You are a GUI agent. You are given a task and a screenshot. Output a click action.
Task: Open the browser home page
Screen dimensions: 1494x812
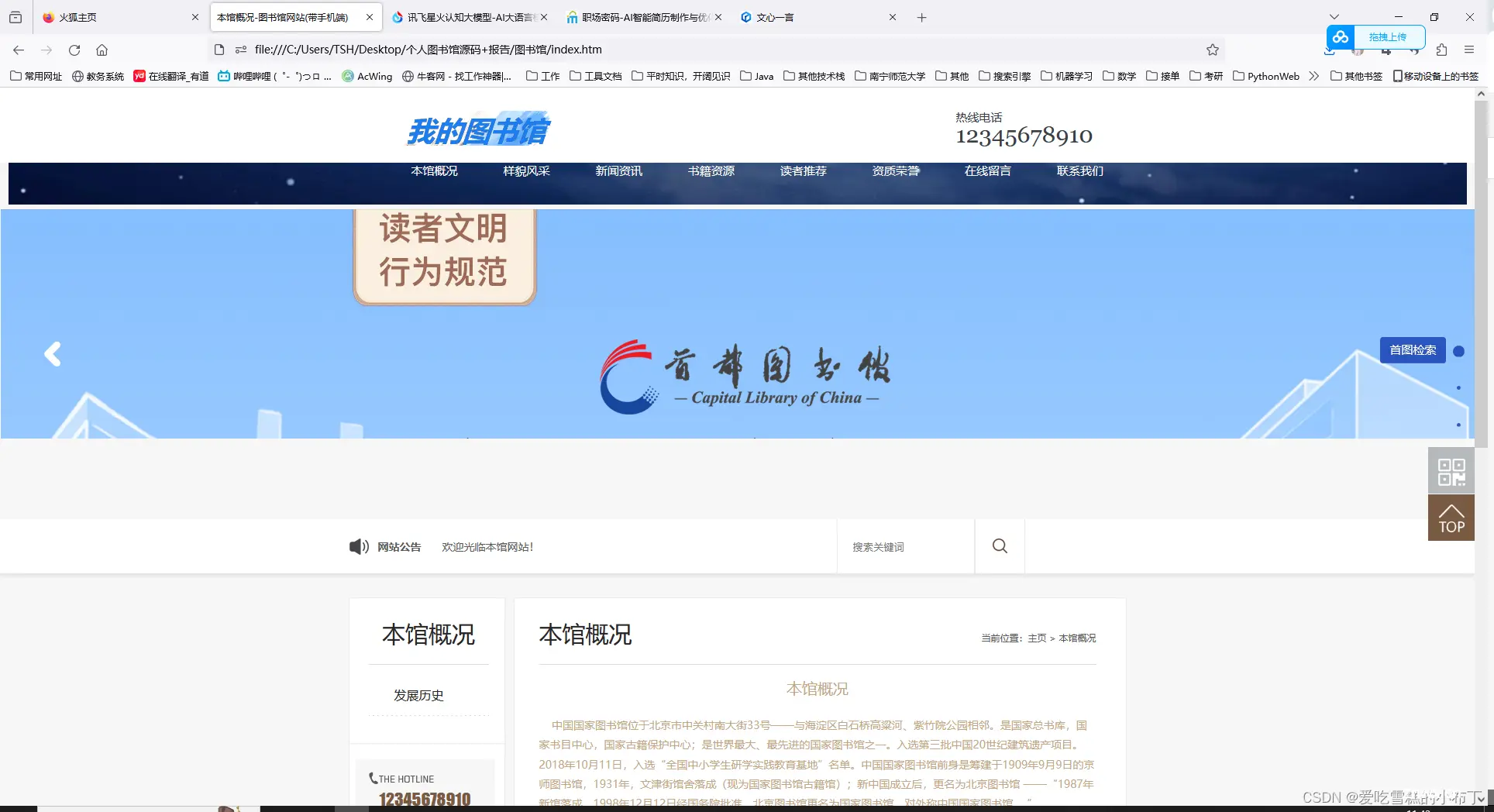click(102, 50)
